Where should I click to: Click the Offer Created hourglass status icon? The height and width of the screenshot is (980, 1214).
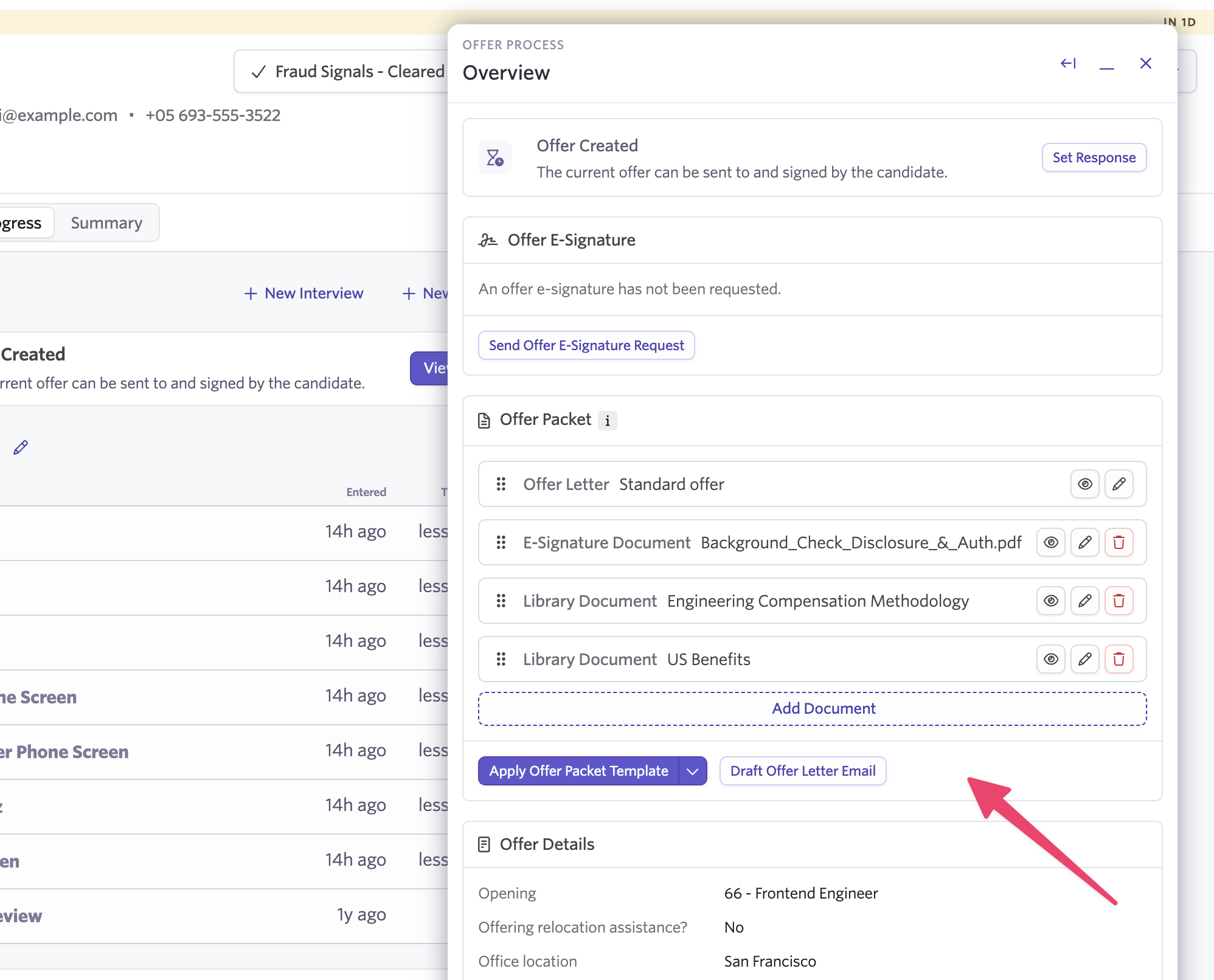495,158
